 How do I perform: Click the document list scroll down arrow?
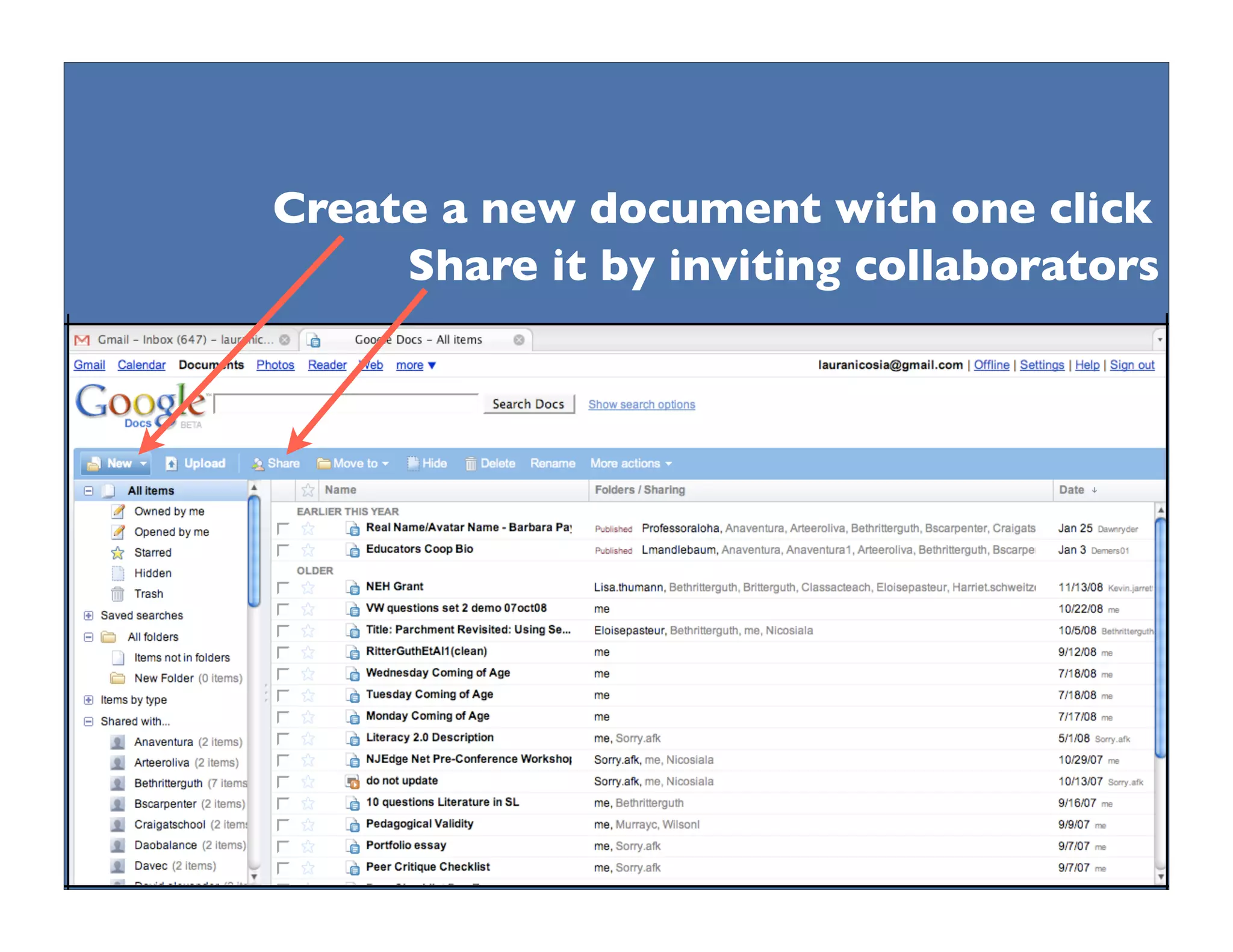pyautogui.click(x=1161, y=877)
